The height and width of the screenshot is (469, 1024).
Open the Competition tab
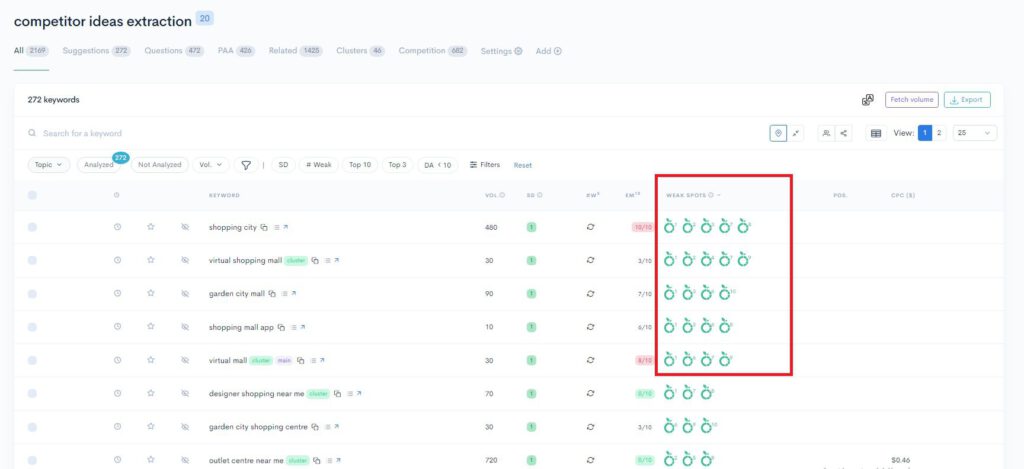click(x=432, y=51)
